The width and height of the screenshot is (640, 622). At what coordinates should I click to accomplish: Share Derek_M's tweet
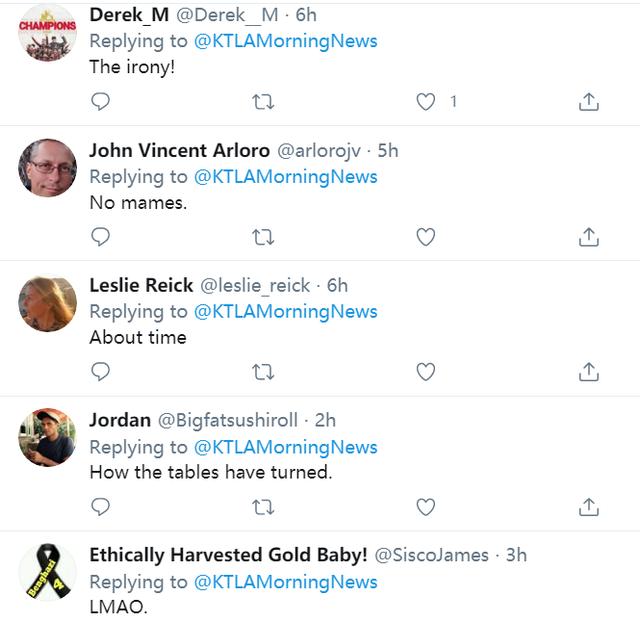coord(589,101)
